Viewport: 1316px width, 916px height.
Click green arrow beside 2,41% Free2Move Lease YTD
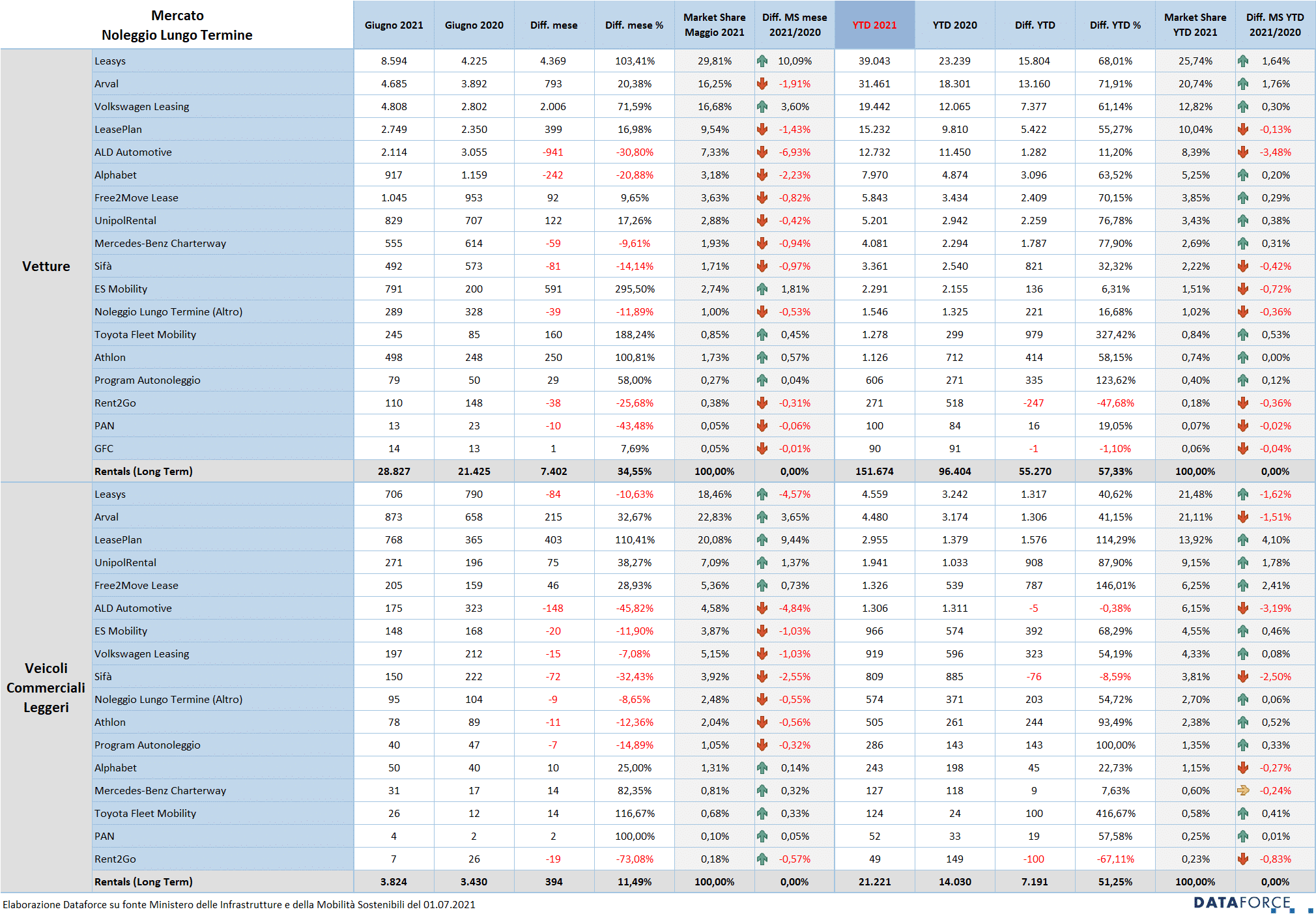point(1243,586)
